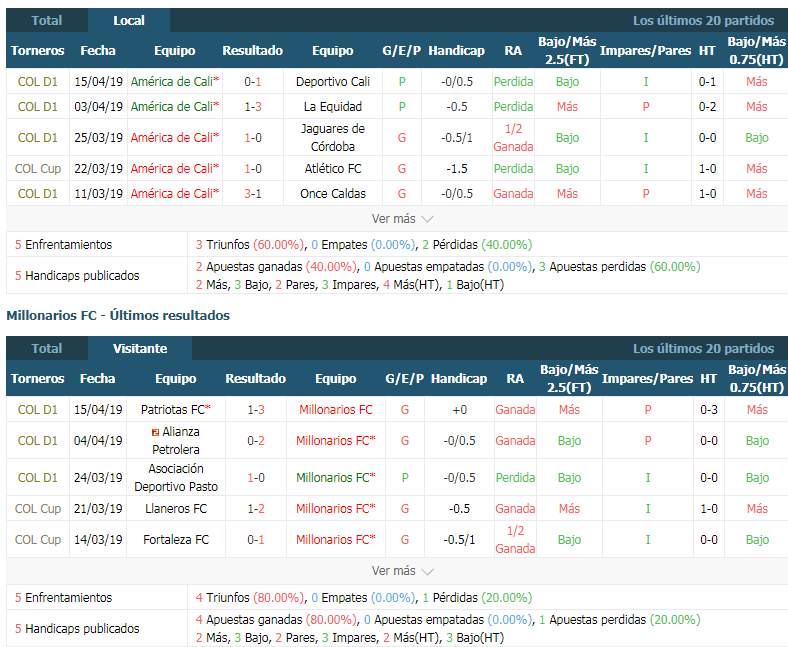788x647 pixels.
Task: Click 1/2 Ganada in Fortaleza FC row
Action: 515,539
